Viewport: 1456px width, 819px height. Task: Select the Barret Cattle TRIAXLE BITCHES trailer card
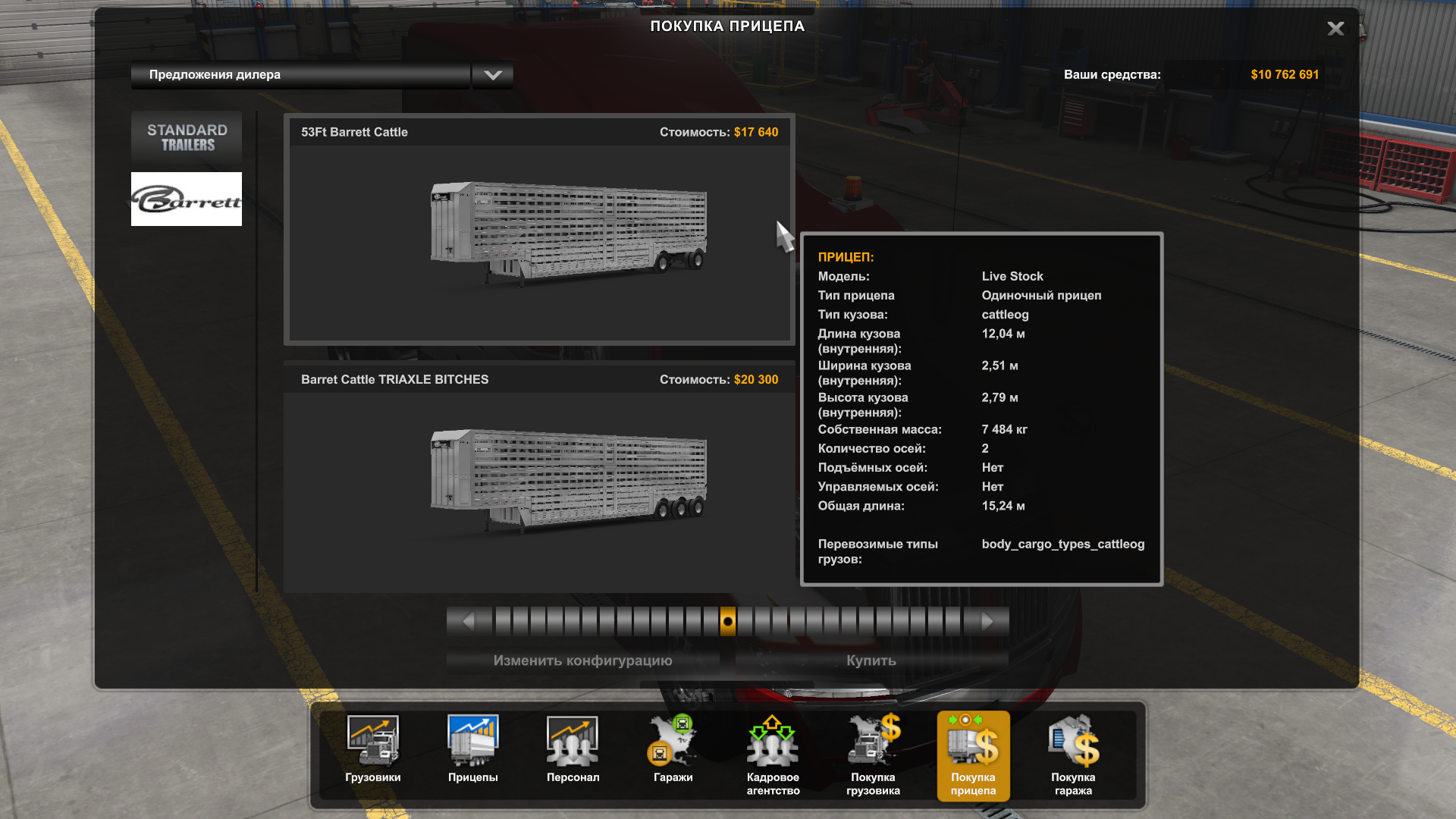click(x=539, y=478)
